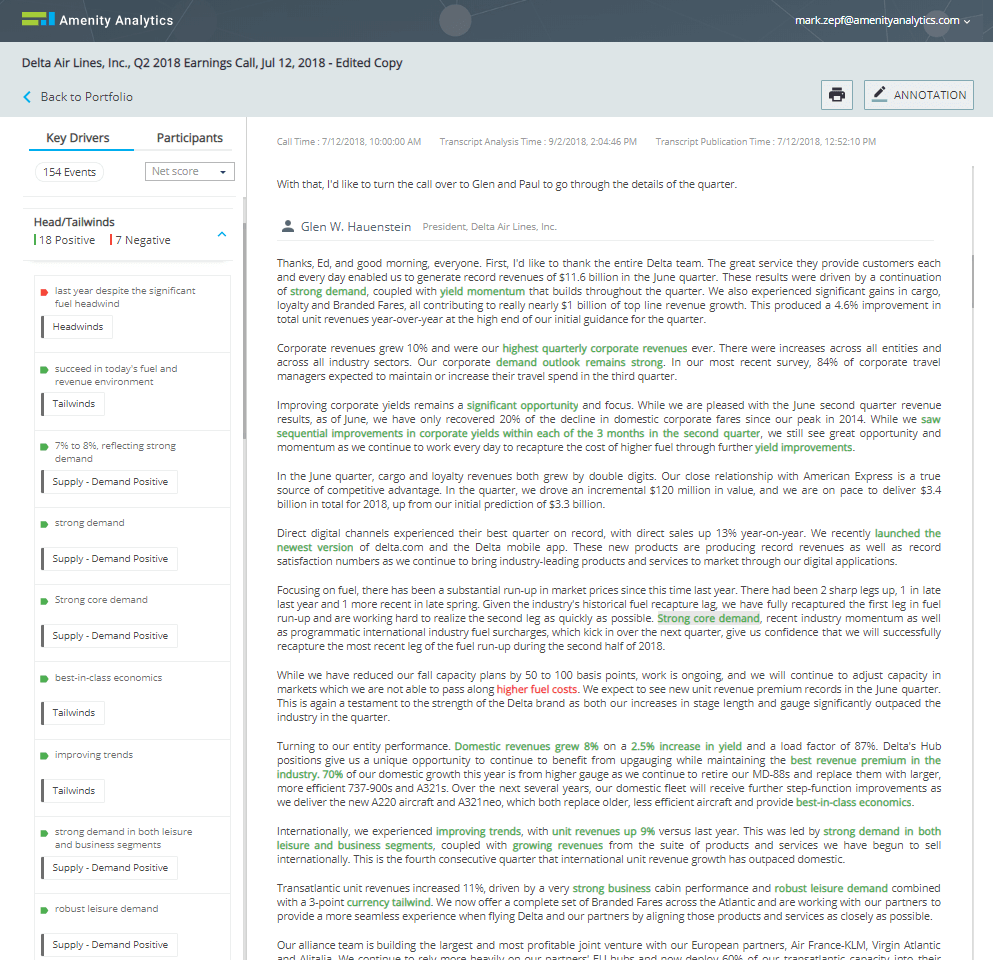Click highlighted 'demand outlook remains strong' phrase

click(x=579, y=362)
